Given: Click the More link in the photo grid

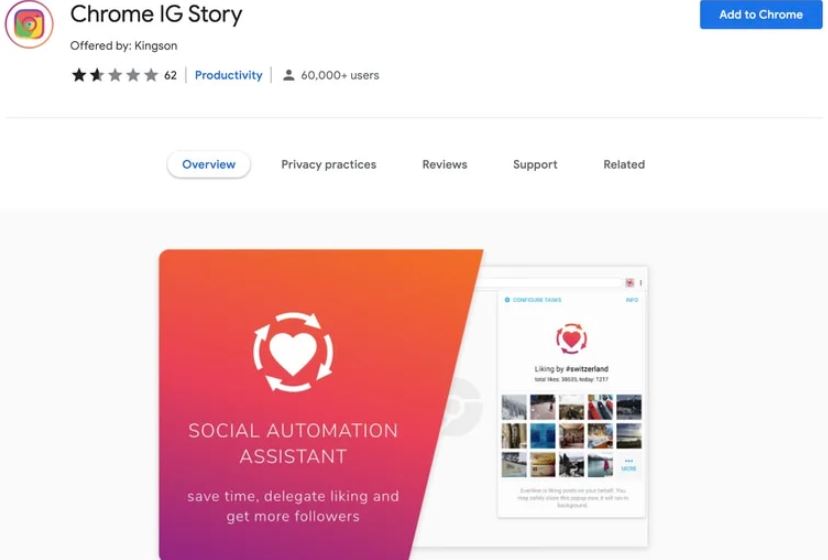Looking at the screenshot, I should click(628, 465).
